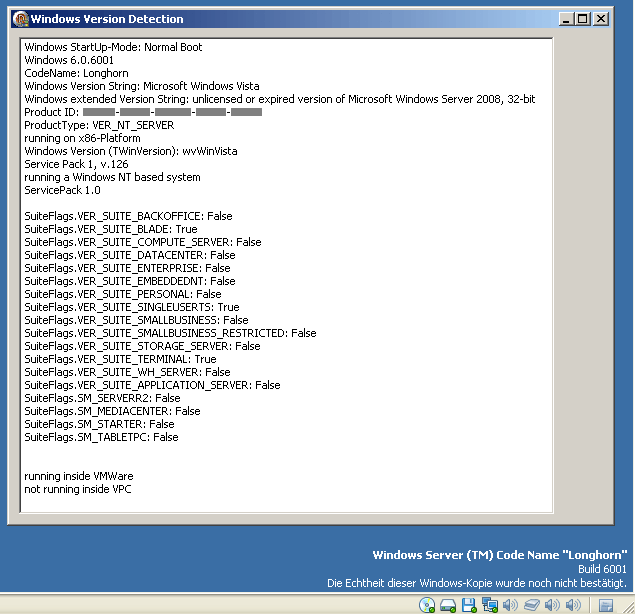
Task: Click the VMware floppy drive status icon
Action: [x=469, y=605]
